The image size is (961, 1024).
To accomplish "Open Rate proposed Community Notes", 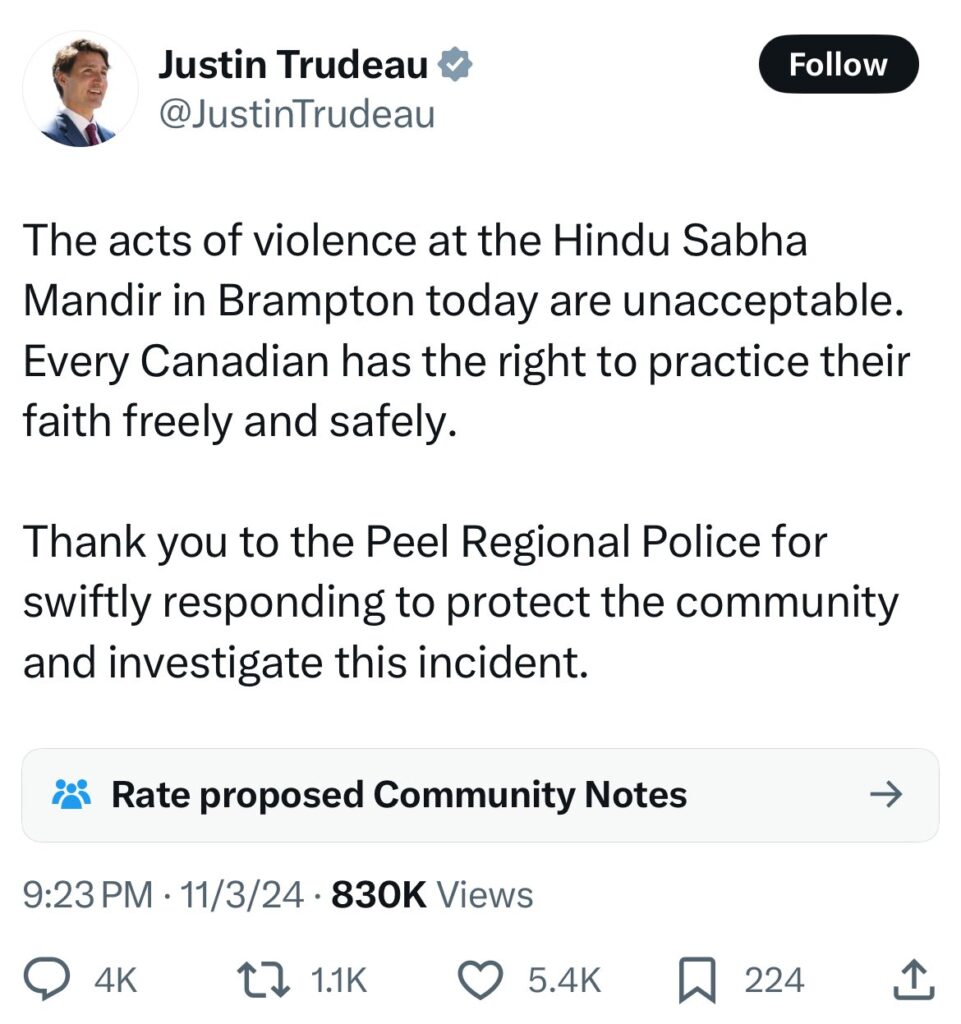I will [x=480, y=795].
